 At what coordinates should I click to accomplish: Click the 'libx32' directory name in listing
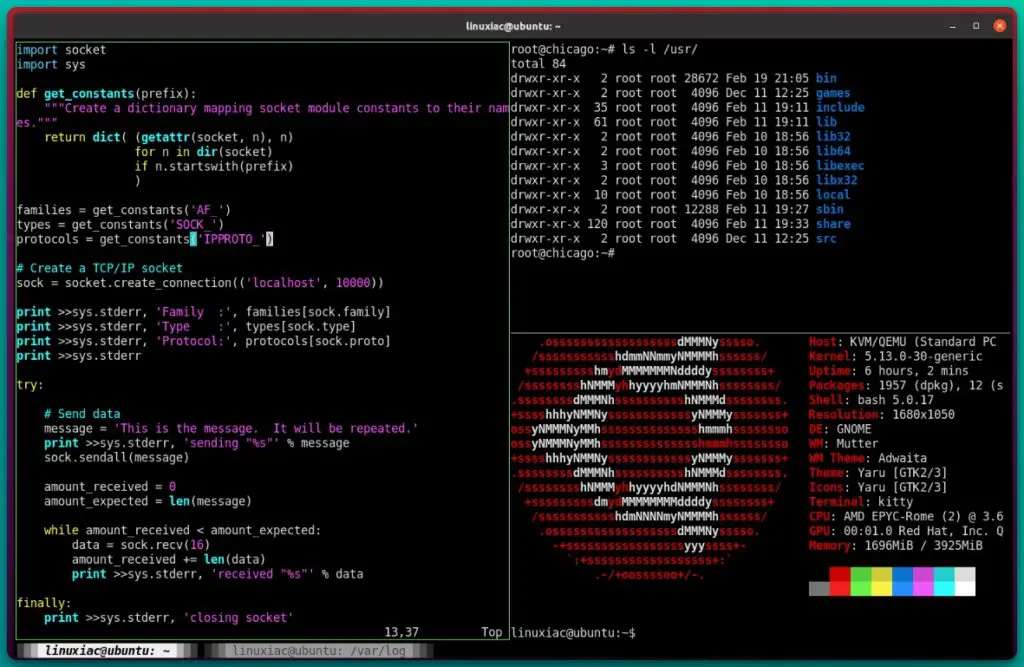click(x=837, y=180)
